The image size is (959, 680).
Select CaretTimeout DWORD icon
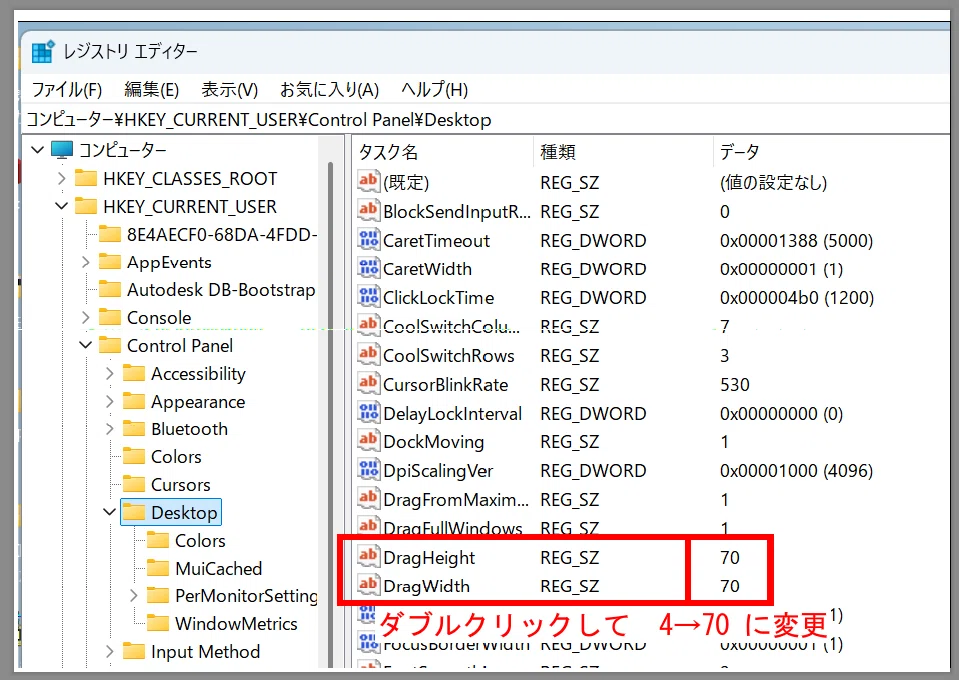pos(368,239)
